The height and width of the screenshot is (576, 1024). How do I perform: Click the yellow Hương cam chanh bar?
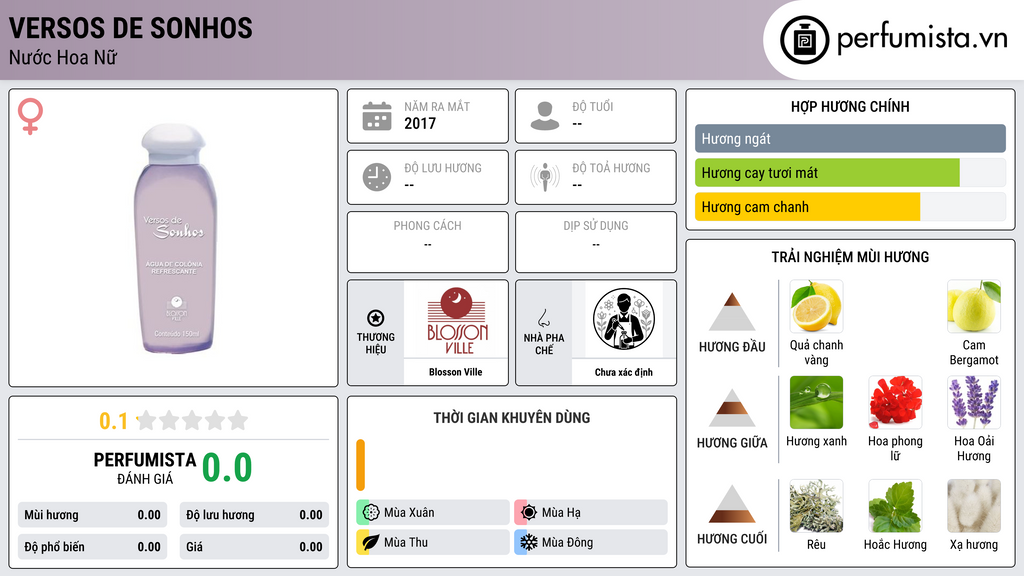808,207
